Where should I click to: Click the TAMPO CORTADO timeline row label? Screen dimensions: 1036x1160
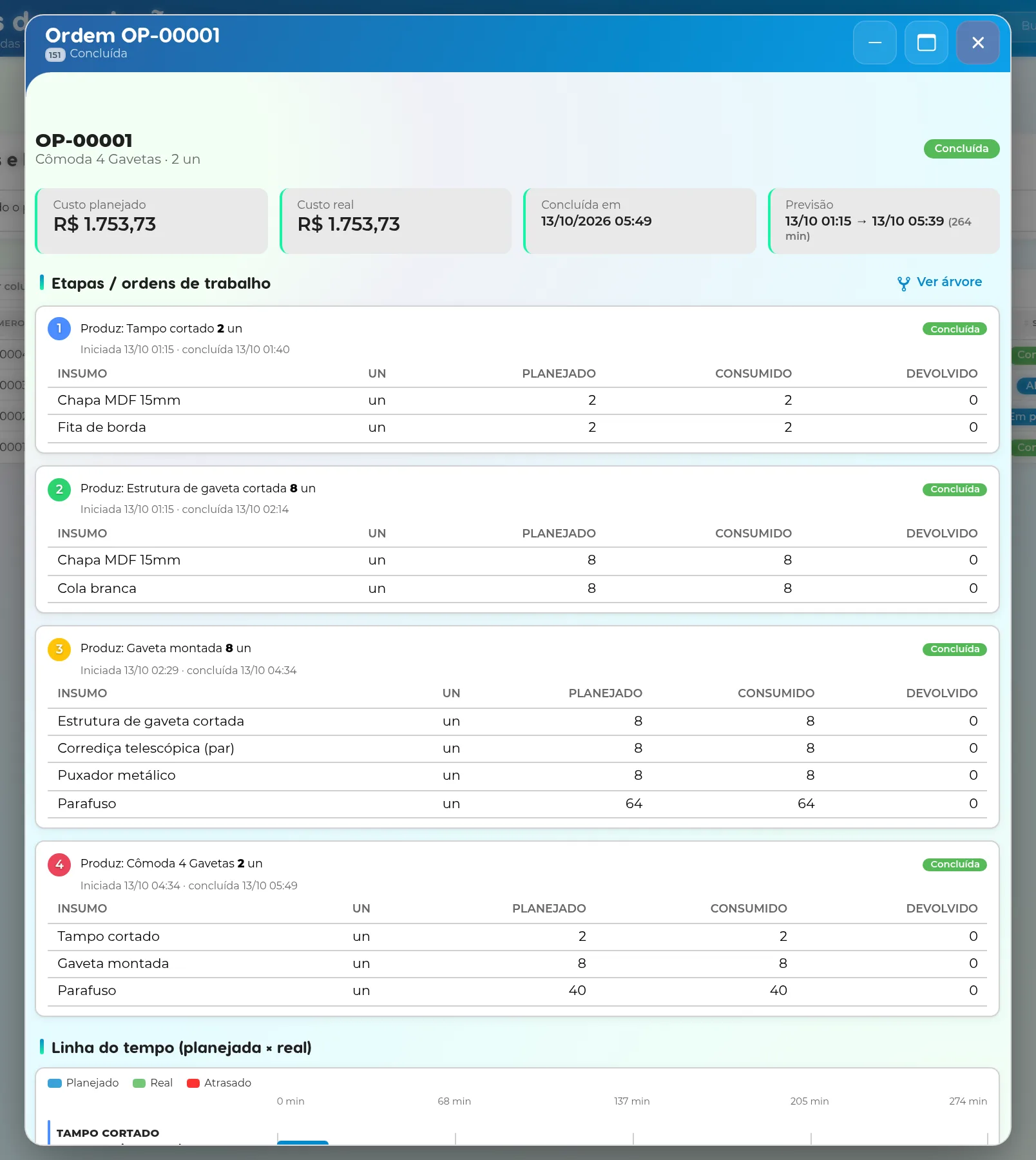(x=108, y=1134)
